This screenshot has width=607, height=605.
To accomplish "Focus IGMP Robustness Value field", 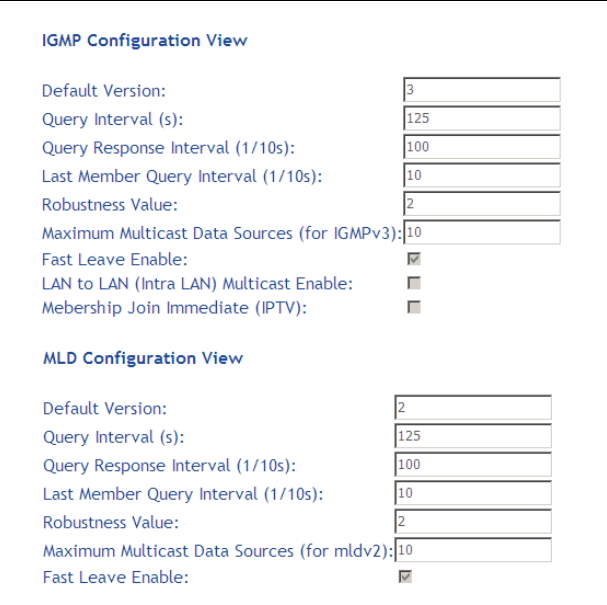I will tap(481, 205).
